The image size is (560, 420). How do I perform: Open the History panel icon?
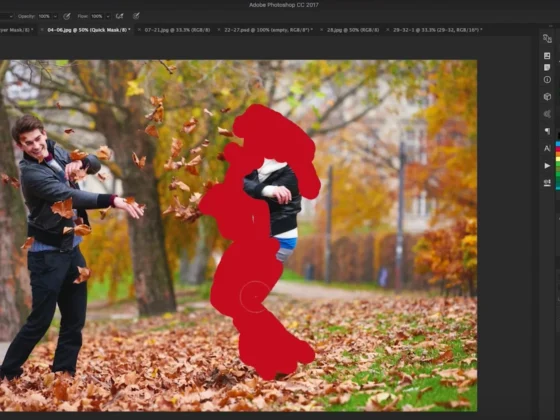(x=547, y=39)
